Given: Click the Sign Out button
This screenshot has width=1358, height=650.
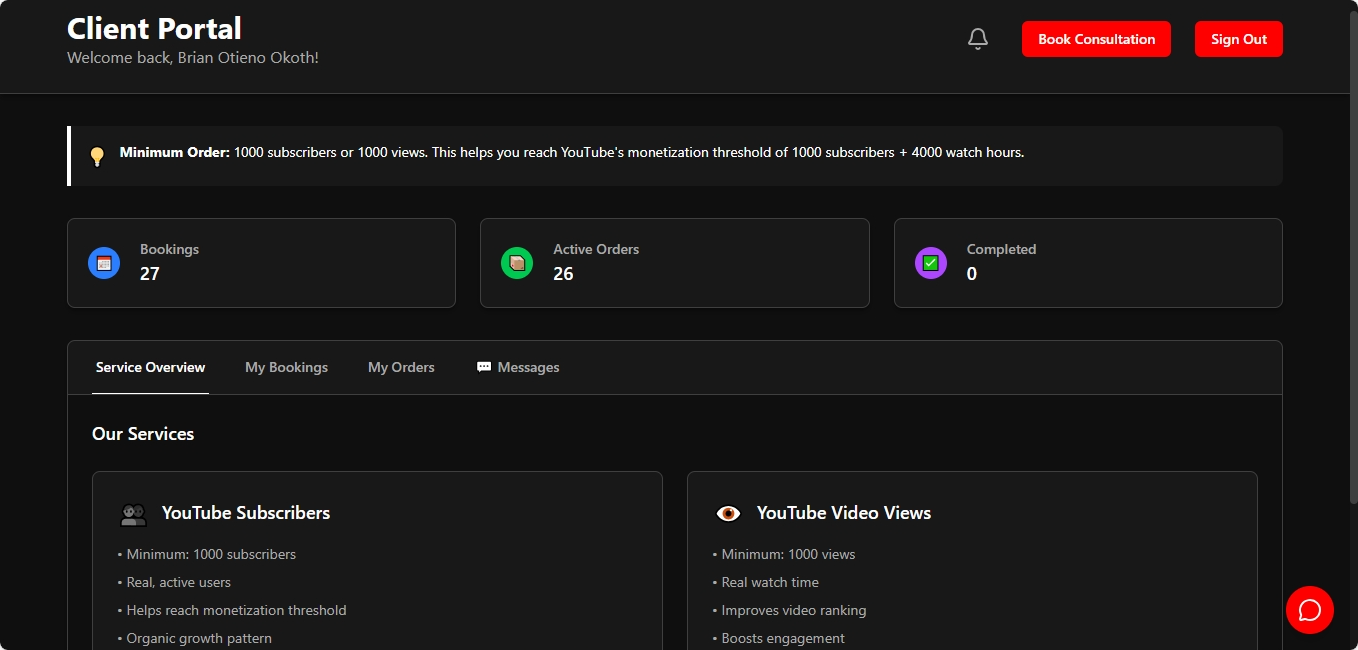Looking at the screenshot, I should (x=1238, y=39).
